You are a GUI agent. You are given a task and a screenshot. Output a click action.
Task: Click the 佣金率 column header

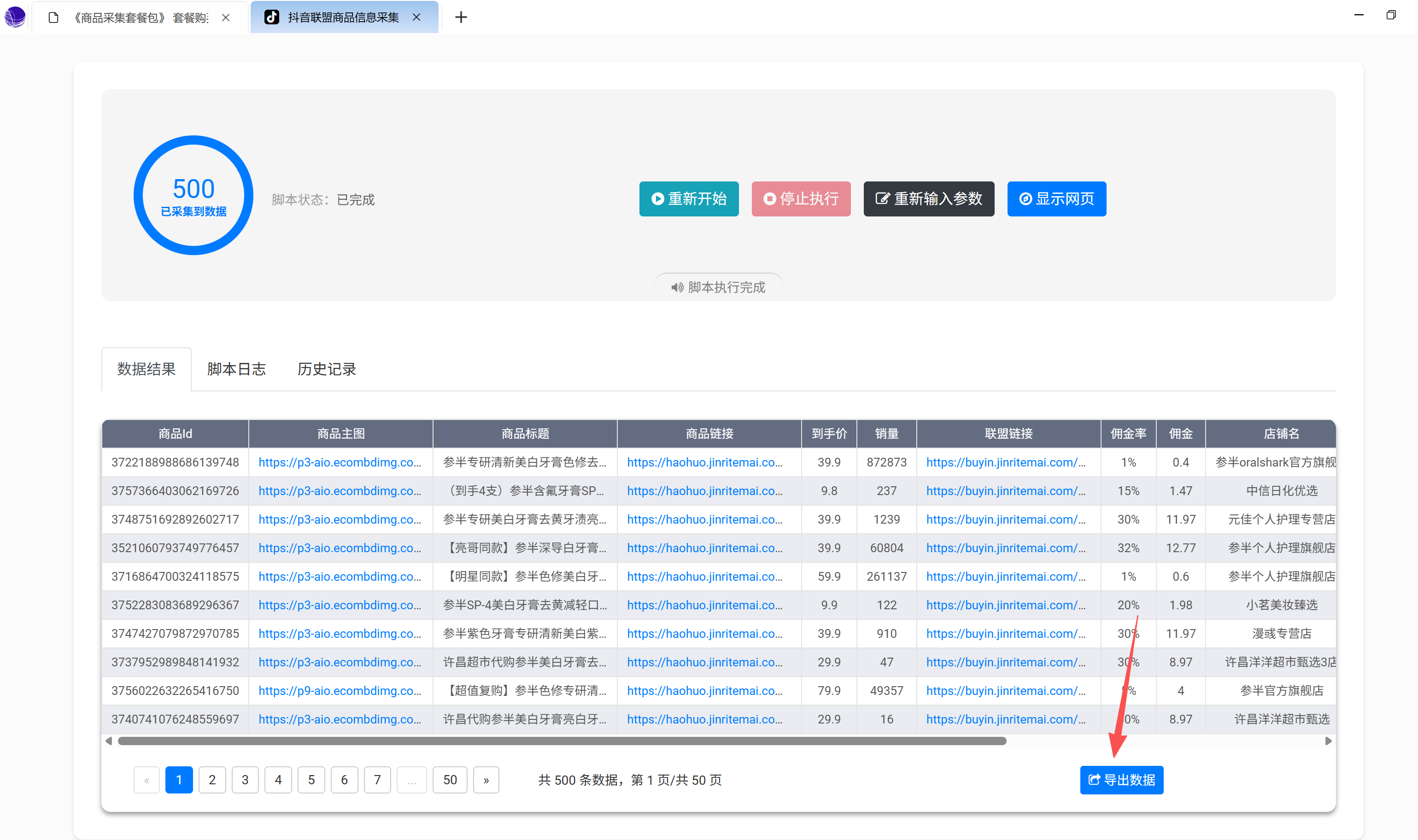click(x=1129, y=433)
